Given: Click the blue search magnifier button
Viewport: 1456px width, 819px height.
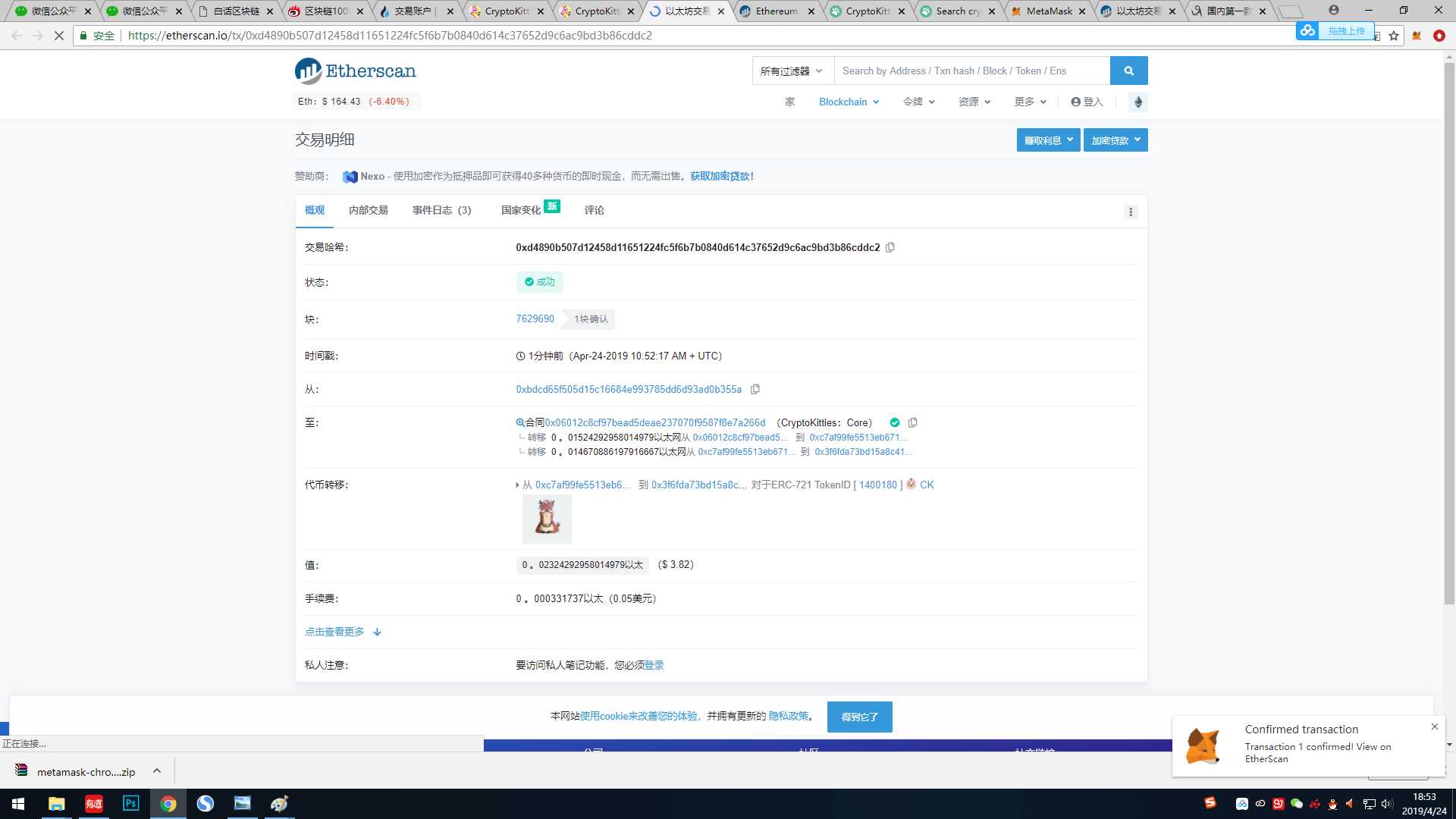Looking at the screenshot, I should pyautogui.click(x=1128, y=71).
